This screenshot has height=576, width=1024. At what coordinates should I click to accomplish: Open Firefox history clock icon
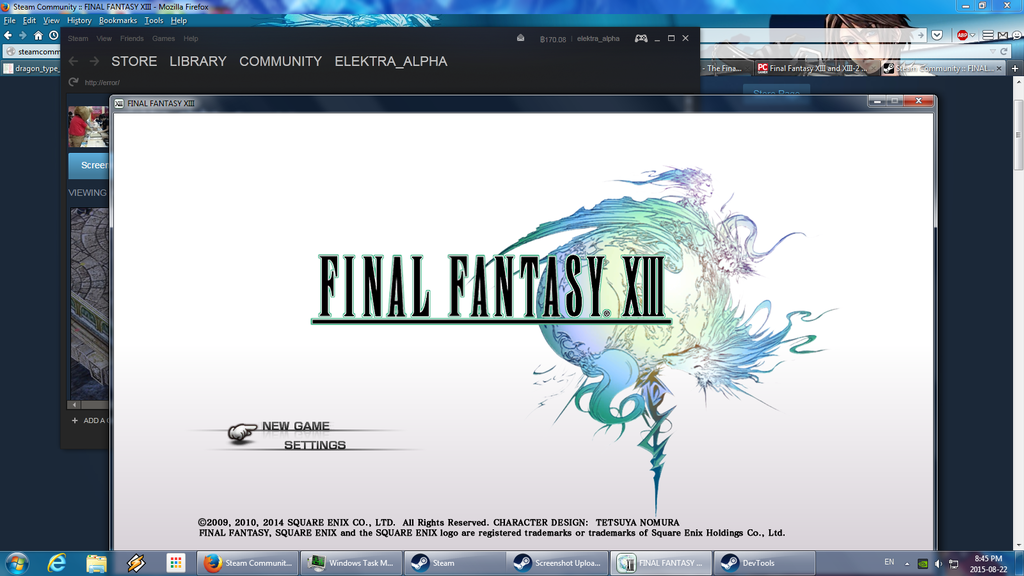(54, 35)
